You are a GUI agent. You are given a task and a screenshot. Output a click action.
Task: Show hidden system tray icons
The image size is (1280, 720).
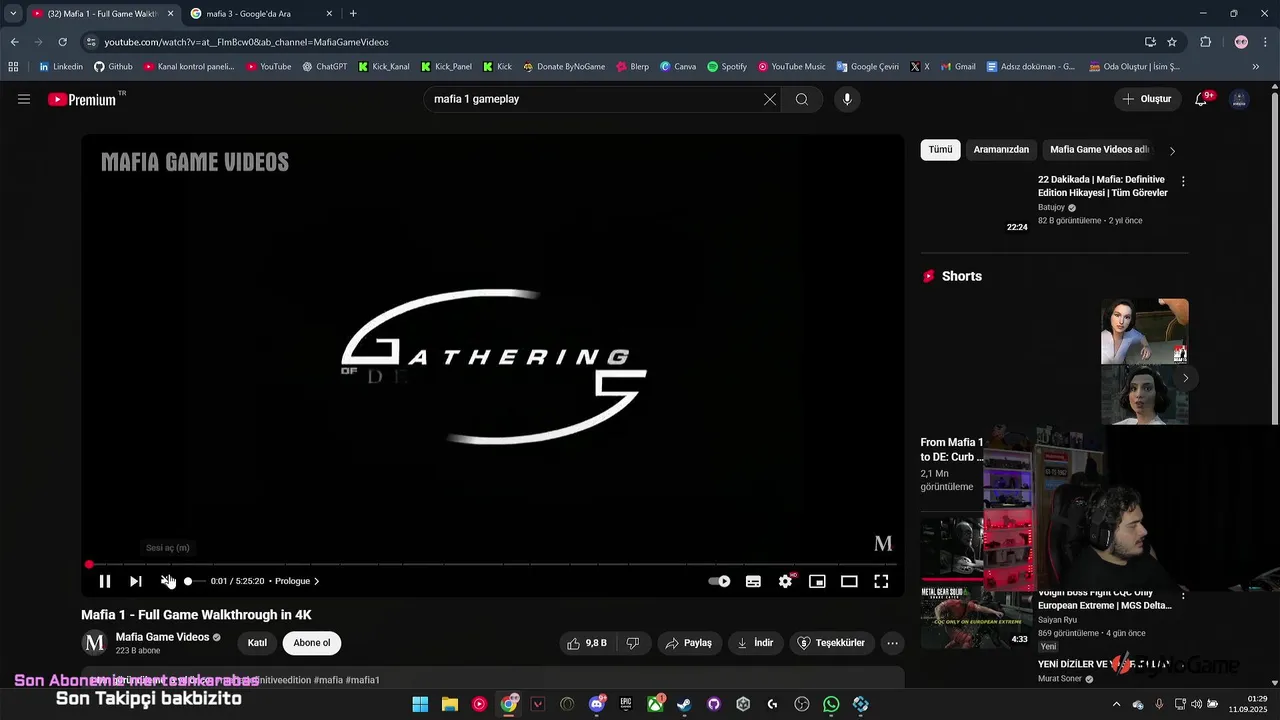coord(1117,704)
